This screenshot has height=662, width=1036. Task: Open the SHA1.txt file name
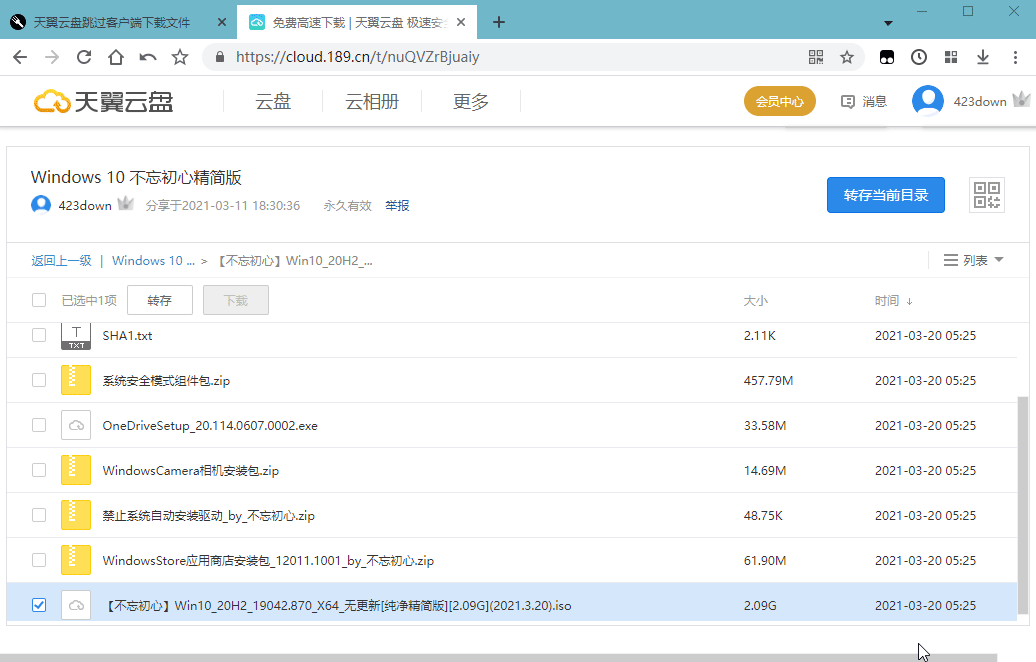pos(128,336)
